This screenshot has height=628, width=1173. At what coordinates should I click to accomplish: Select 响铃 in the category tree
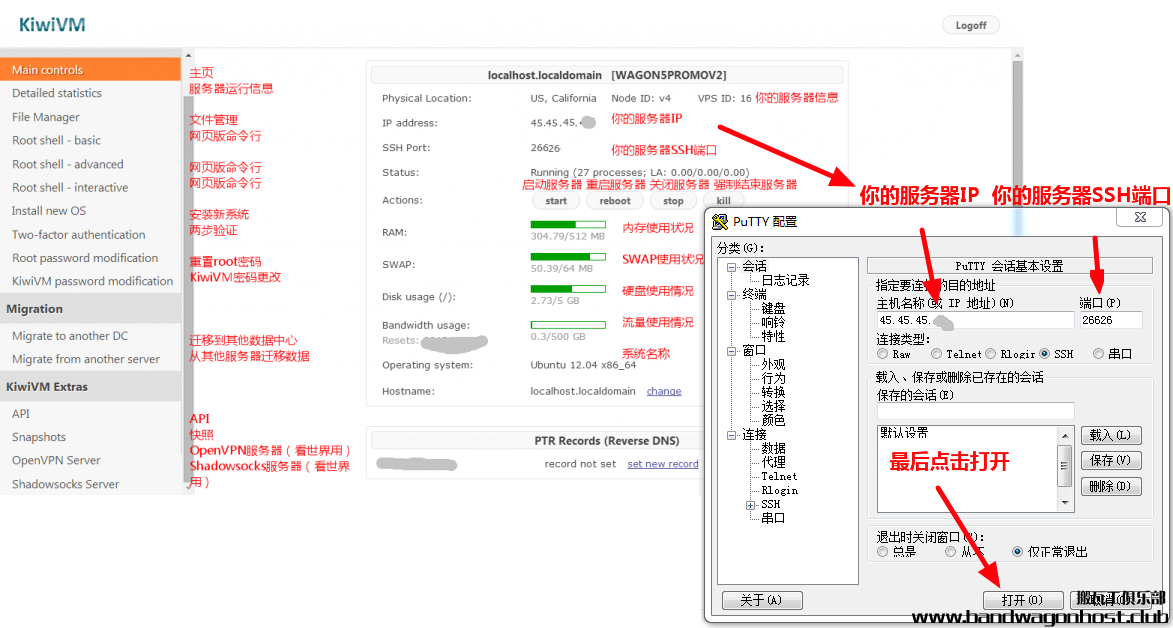(774, 323)
